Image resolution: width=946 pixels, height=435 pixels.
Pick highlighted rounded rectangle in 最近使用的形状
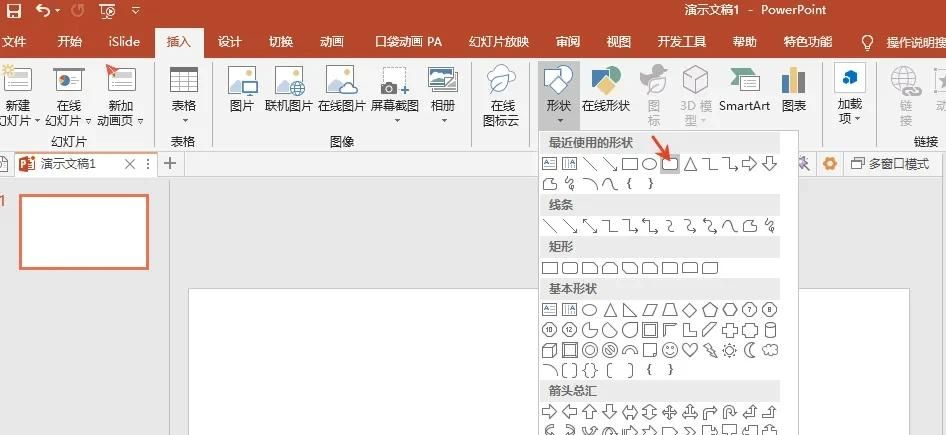pyautogui.click(x=670, y=164)
